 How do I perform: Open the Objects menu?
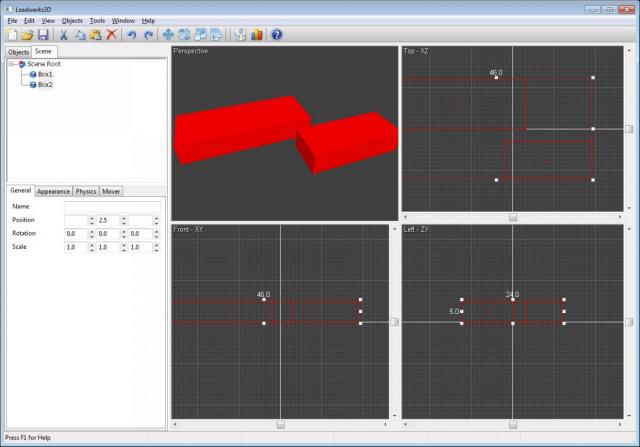pyautogui.click(x=72, y=20)
